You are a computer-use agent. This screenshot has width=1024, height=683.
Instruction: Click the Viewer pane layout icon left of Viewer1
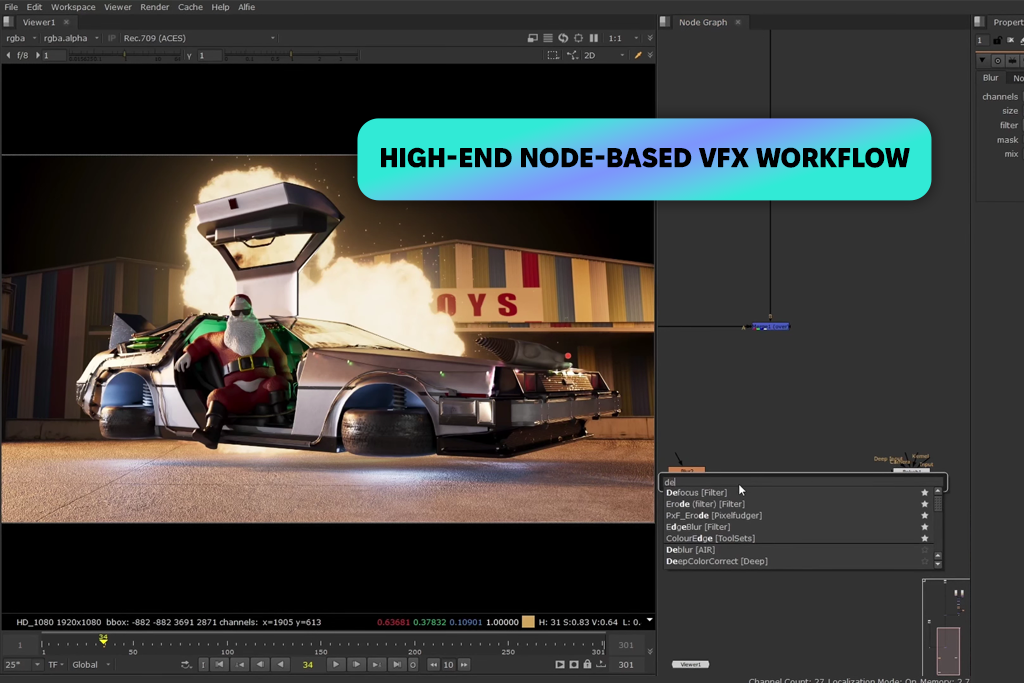[8, 22]
